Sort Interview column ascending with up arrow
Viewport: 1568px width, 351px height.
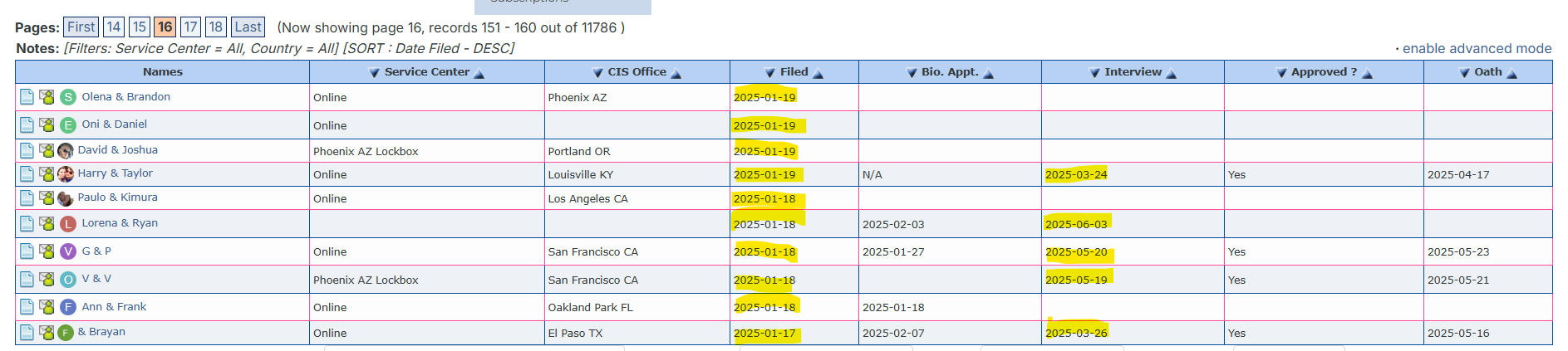(1172, 74)
